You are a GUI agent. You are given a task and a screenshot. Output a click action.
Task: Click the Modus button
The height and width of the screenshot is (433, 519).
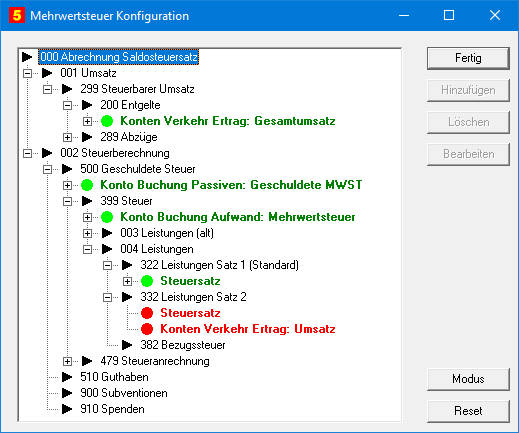pos(468,379)
